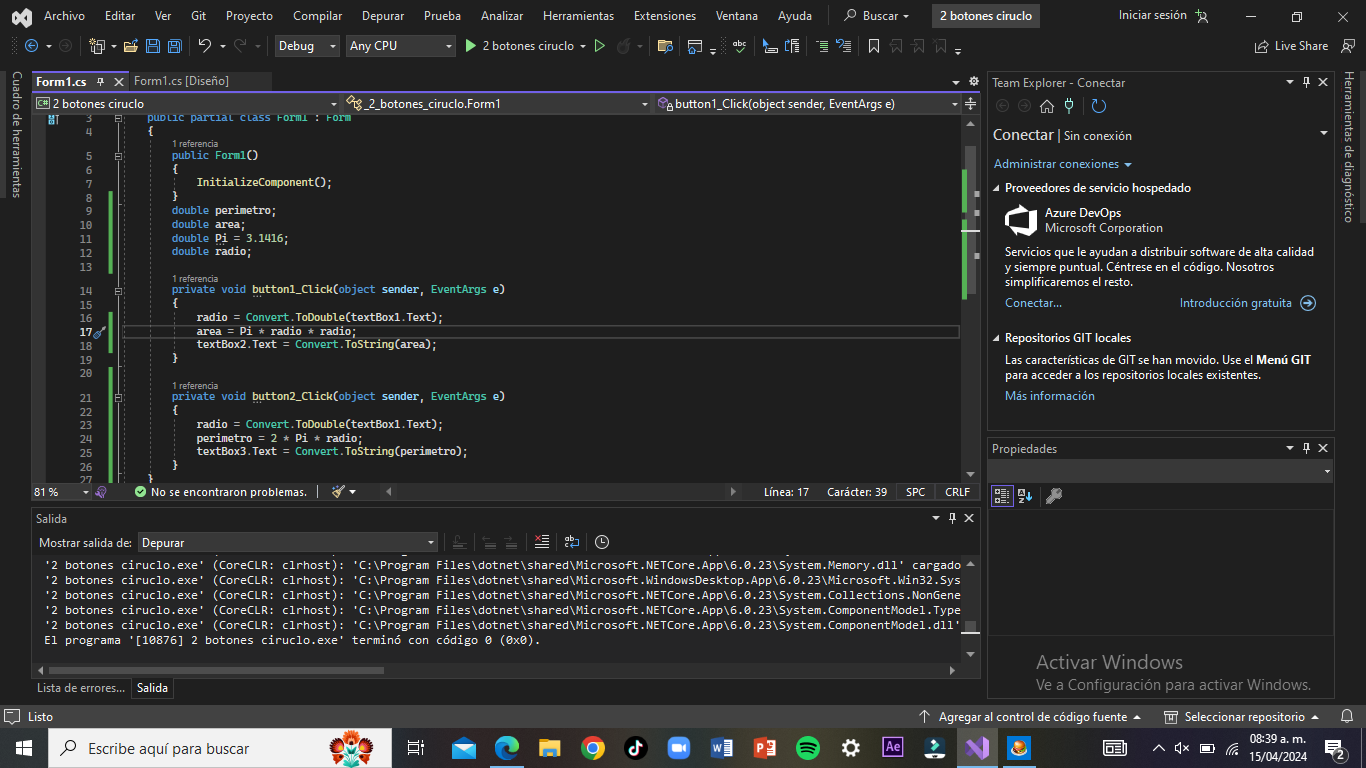Click the Más información link
This screenshot has width=1366, height=768.
pyautogui.click(x=1049, y=396)
